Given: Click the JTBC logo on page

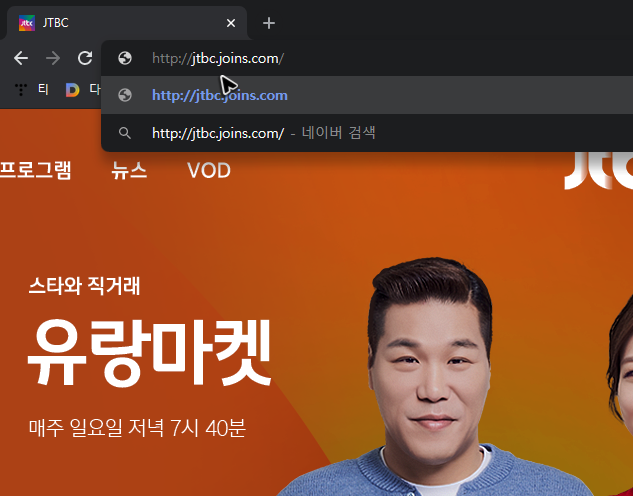Looking at the screenshot, I should [598, 170].
